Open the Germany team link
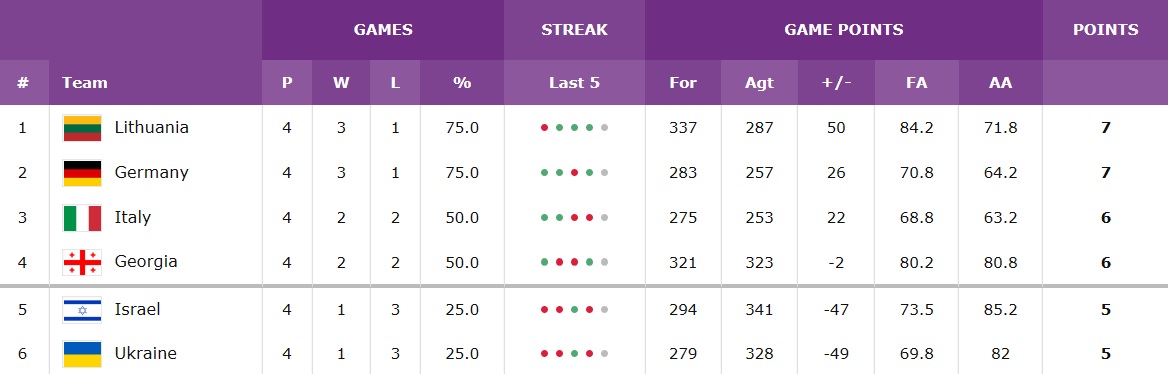 click(152, 172)
